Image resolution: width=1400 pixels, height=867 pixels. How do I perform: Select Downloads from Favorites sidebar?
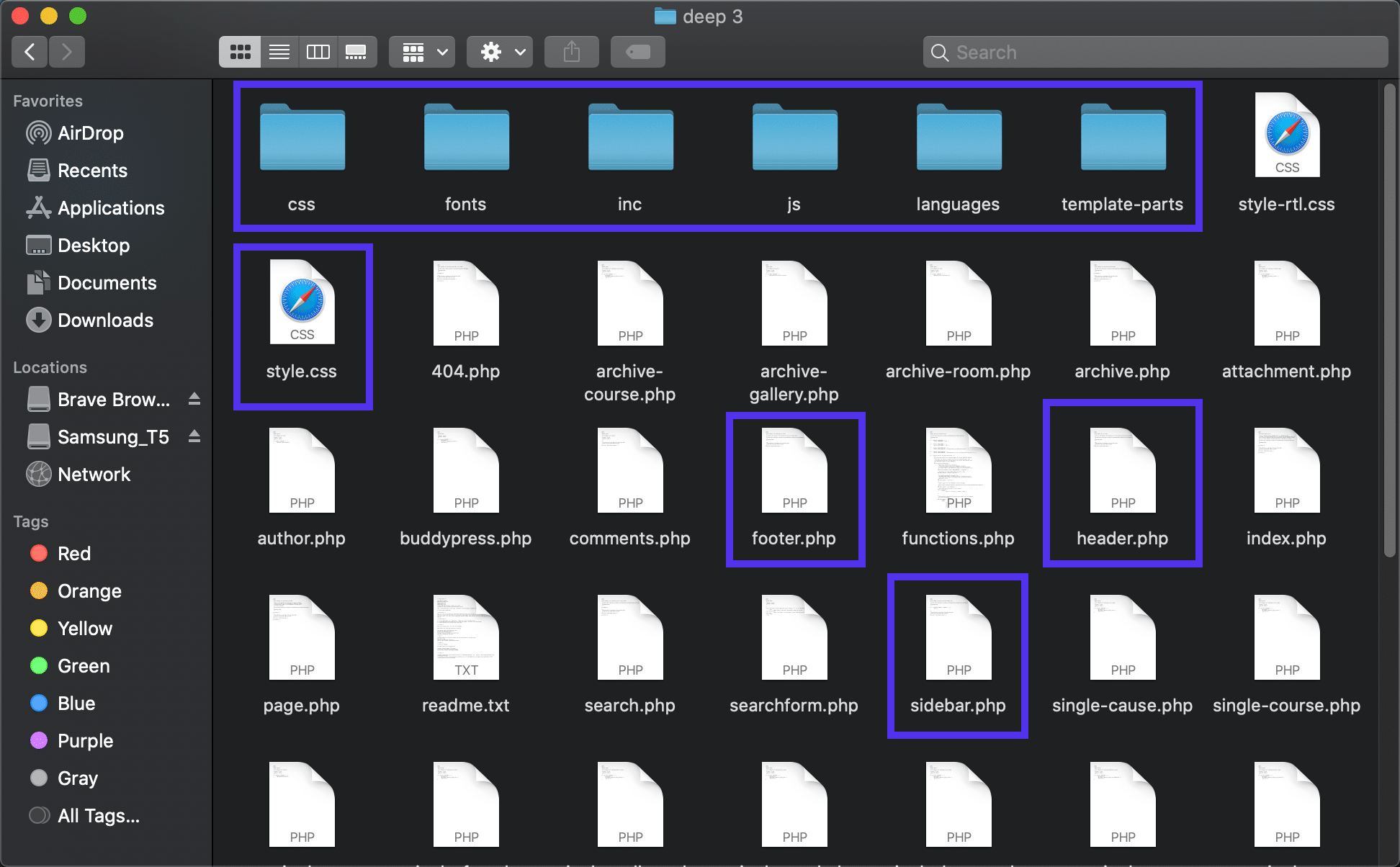click(104, 320)
